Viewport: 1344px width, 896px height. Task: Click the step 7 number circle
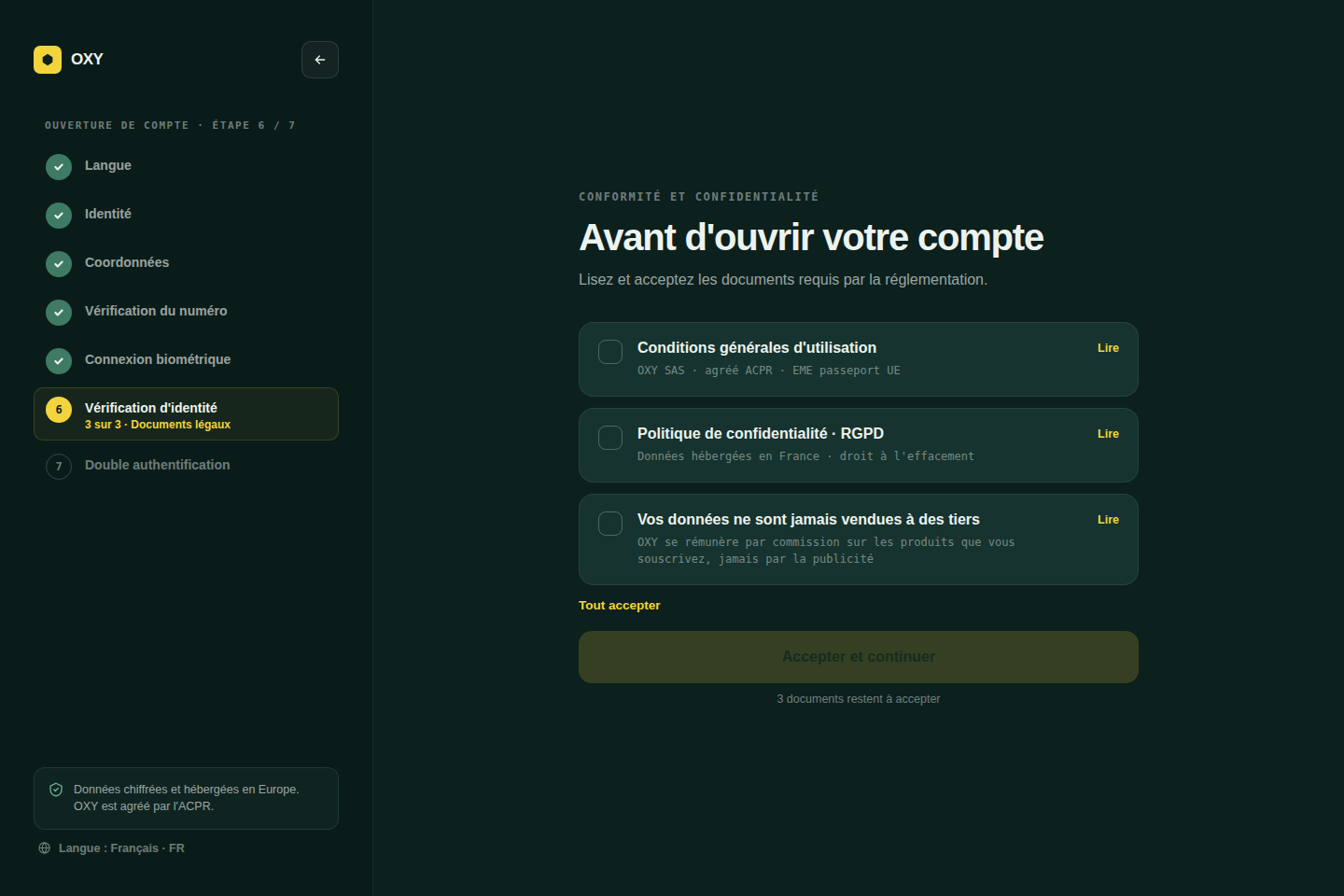(59, 467)
